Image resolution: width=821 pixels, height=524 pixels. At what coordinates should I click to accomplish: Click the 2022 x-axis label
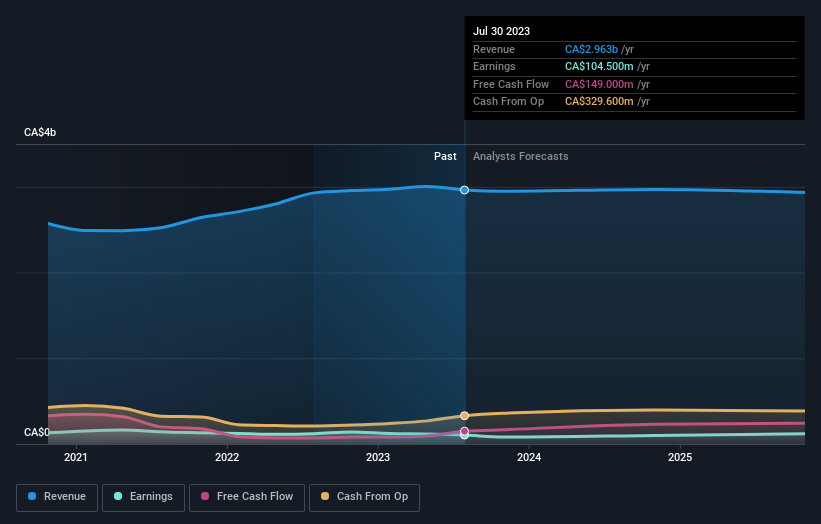(x=227, y=457)
